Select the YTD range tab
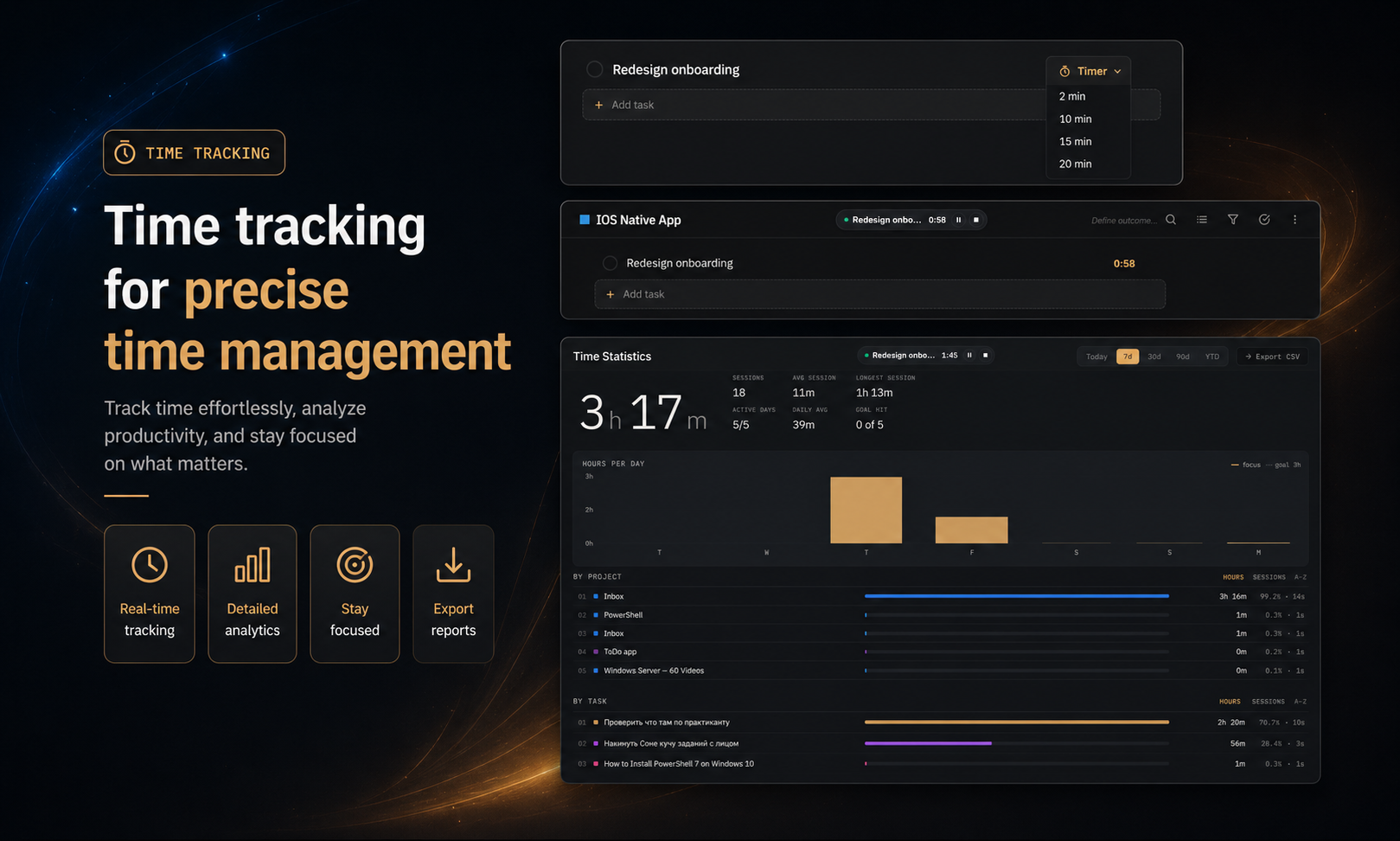Screen dimensions: 1400x841 pyautogui.click(x=1212, y=356)
